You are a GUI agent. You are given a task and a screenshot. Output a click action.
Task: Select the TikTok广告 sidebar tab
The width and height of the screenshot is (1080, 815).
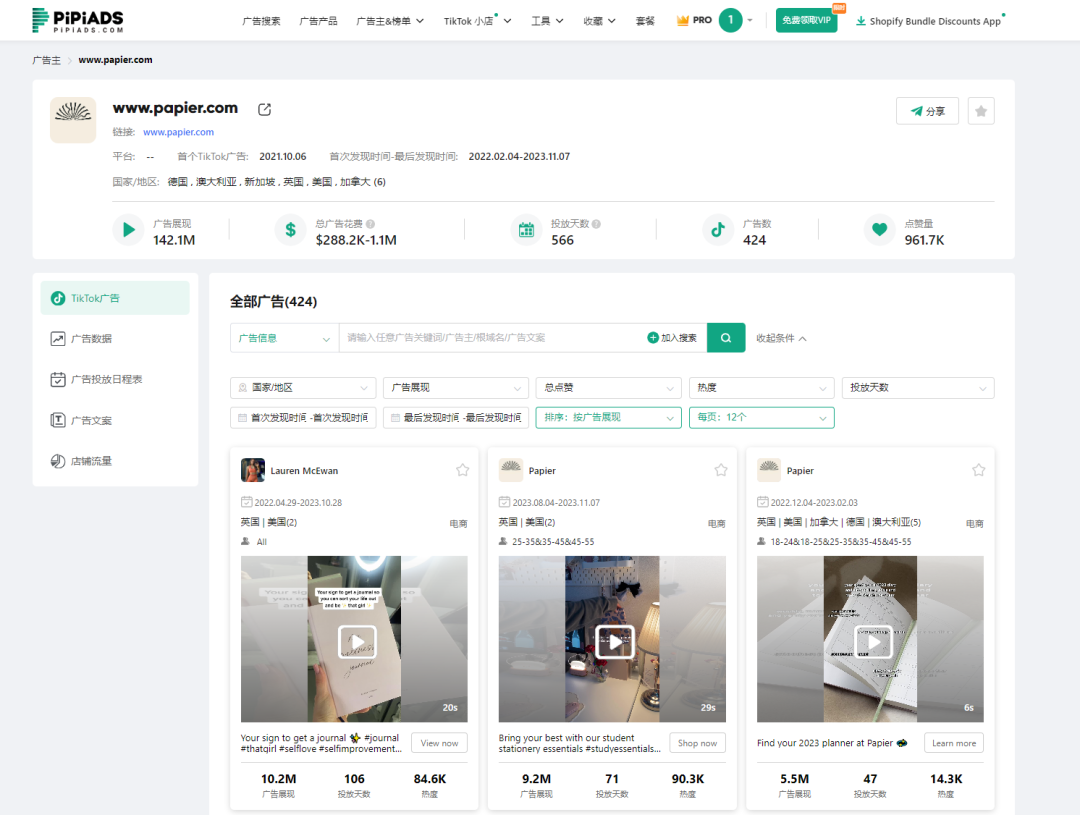pos(115,298)
